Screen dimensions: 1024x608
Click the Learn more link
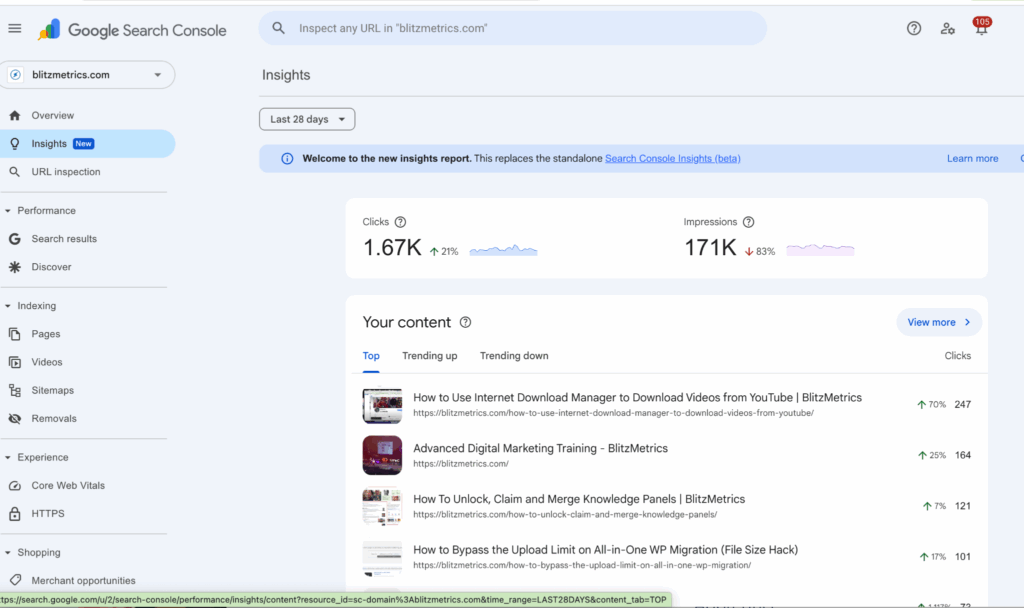point(972,158)
